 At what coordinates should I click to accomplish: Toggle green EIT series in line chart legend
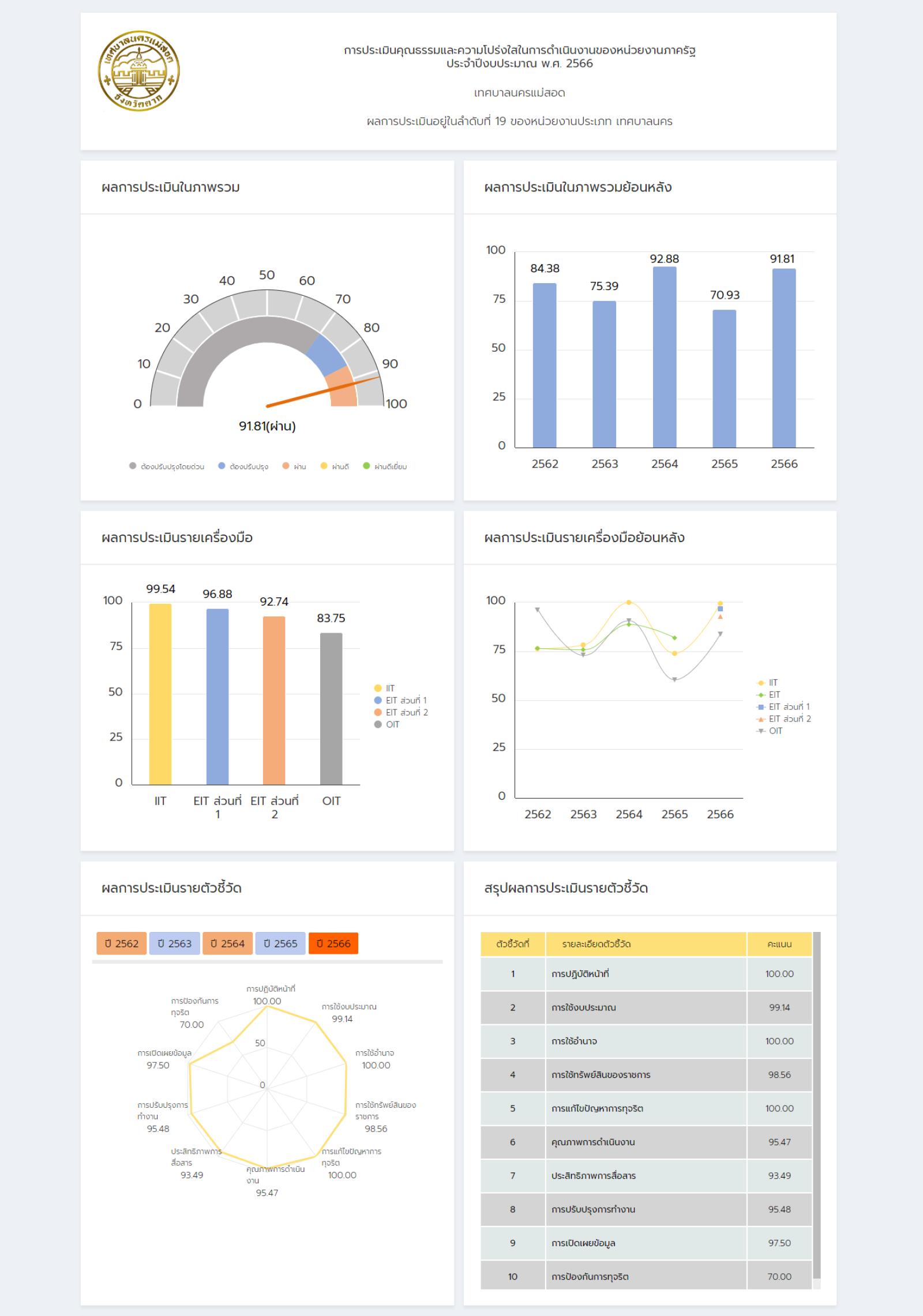[x=770, y=694]
